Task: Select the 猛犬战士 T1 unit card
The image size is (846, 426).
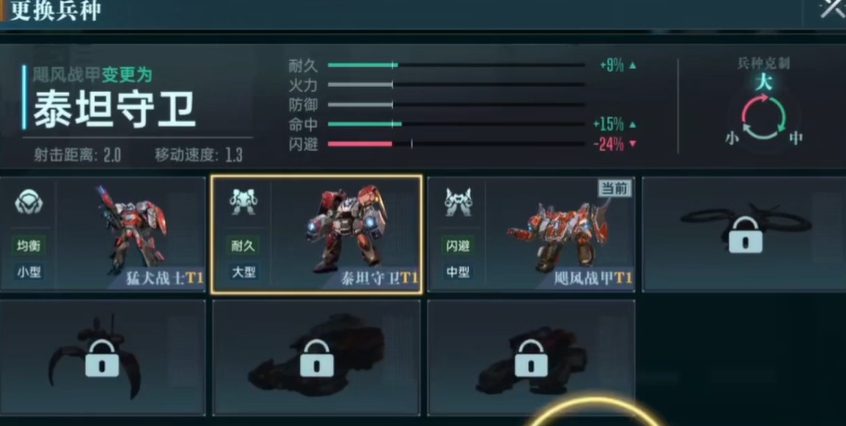Action: [103, 234]
